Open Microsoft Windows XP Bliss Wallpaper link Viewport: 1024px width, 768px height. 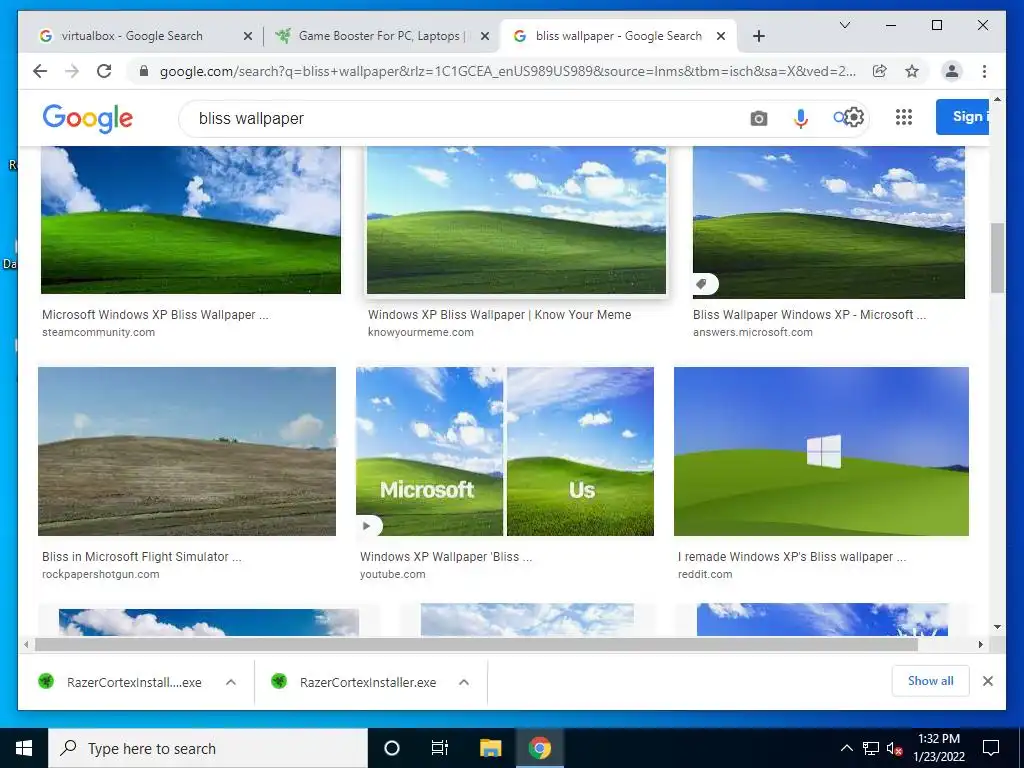point(155,315)
